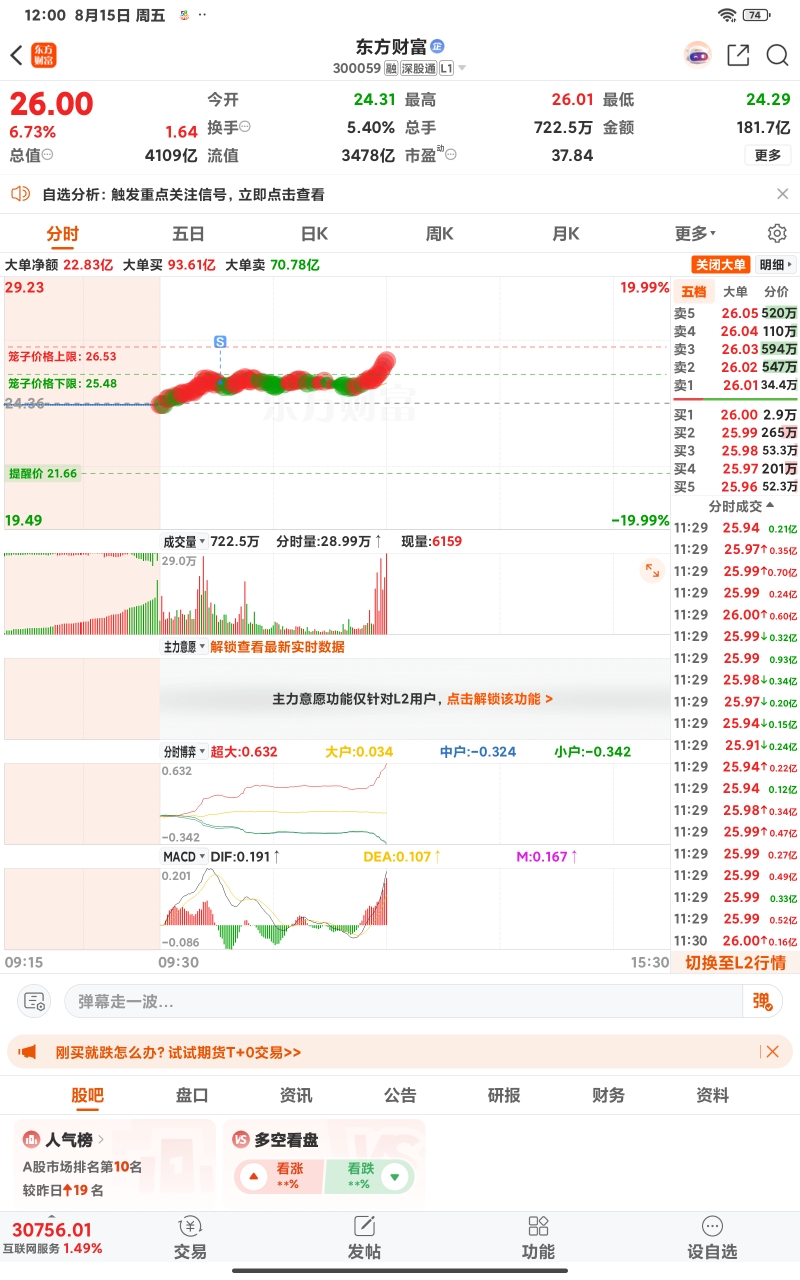Switch order panel to 分价
800x1280 pixels.
[x=776, y=292]
